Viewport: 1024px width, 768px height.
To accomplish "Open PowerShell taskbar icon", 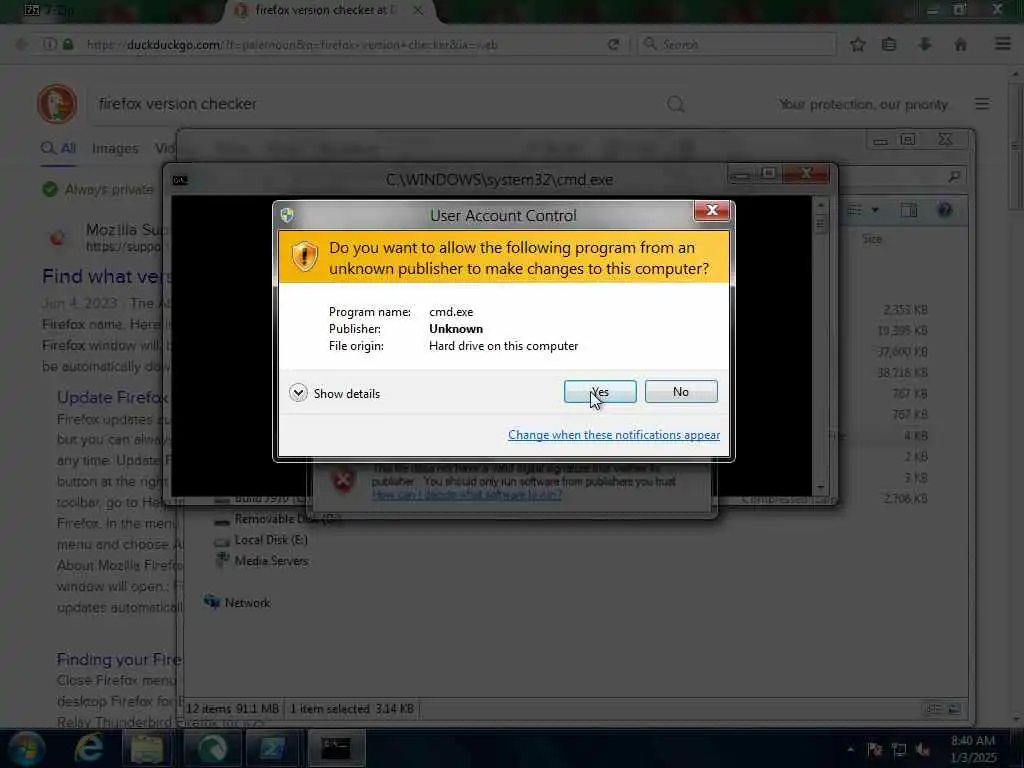I will [272, 748].
